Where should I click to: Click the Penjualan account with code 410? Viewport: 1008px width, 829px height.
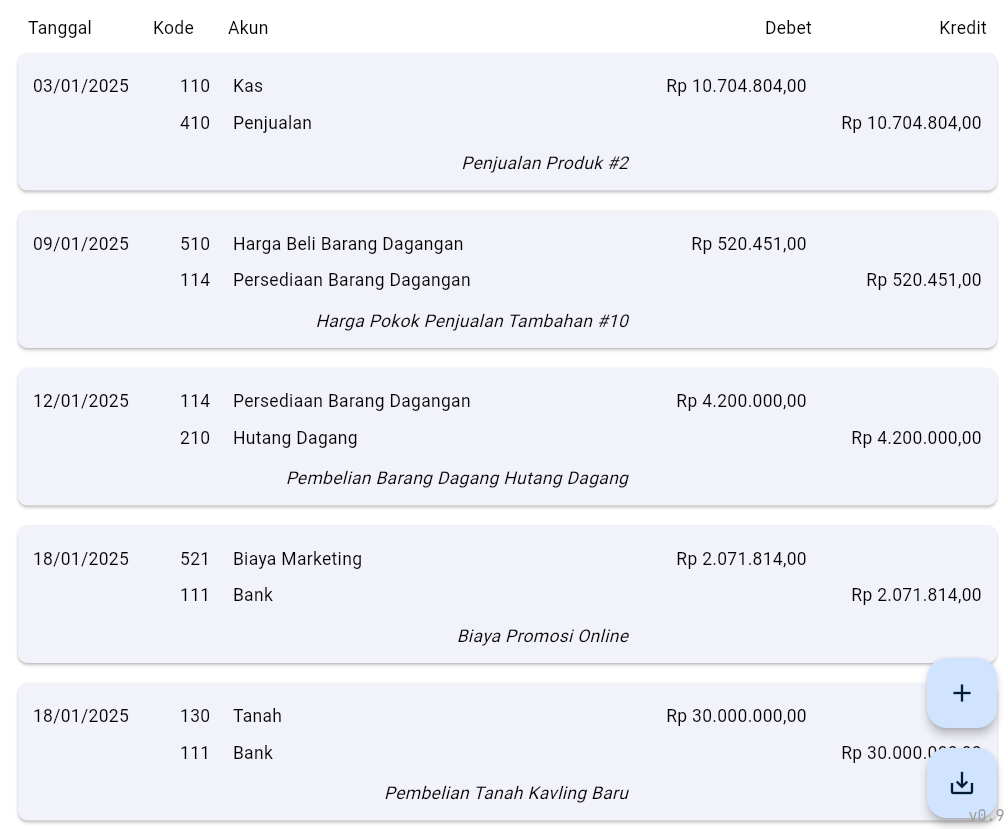coord(272,123)
